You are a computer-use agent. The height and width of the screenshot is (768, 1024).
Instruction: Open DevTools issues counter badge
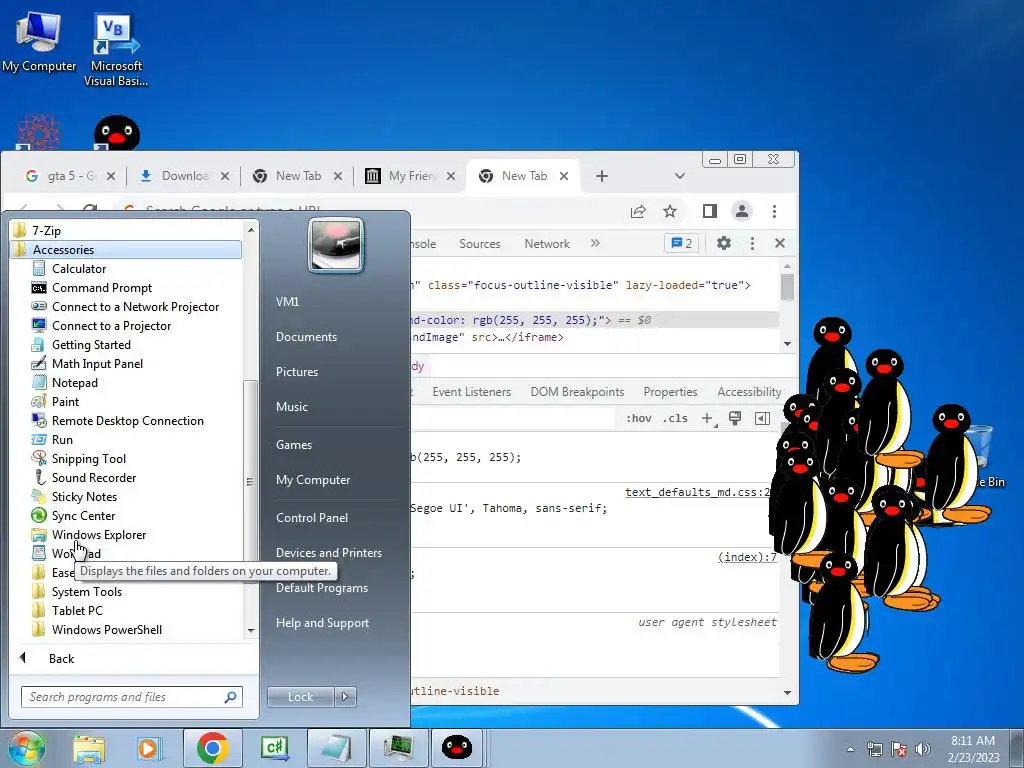tap(681, 243)
